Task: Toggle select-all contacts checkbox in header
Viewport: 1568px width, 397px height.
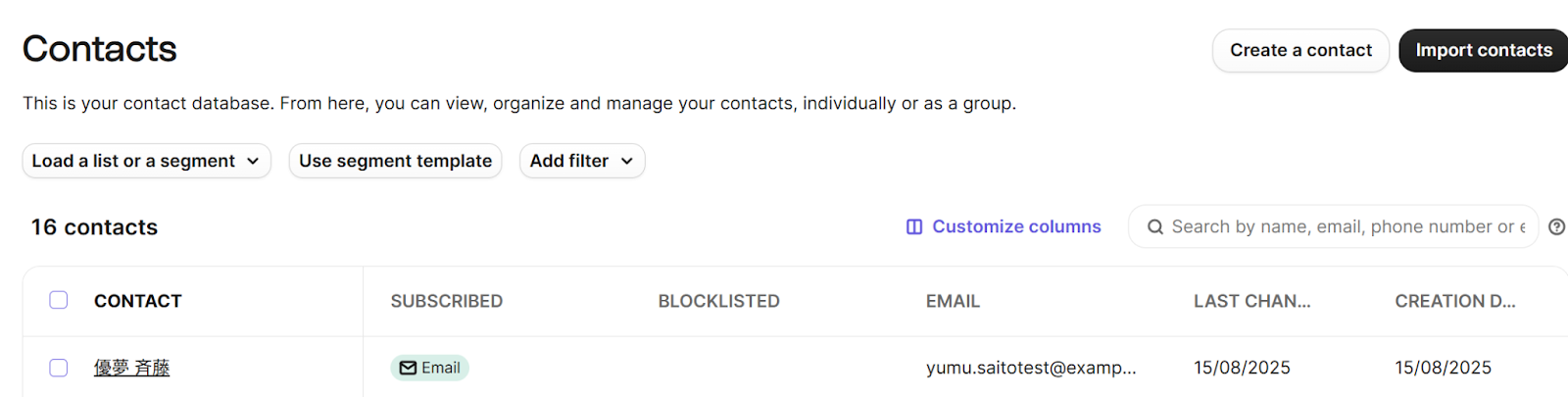Action: 59,300
